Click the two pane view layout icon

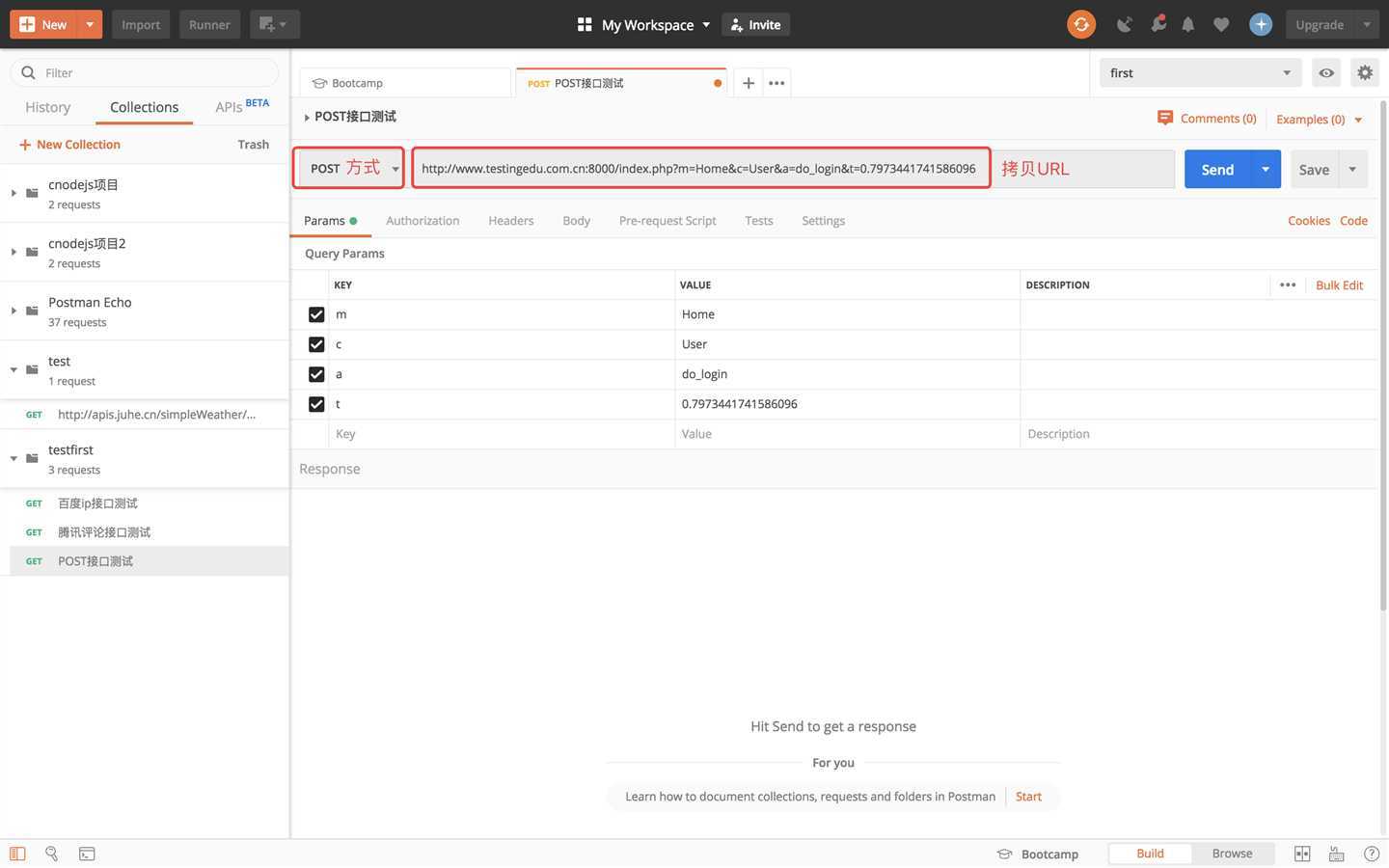coord(1302,854)
